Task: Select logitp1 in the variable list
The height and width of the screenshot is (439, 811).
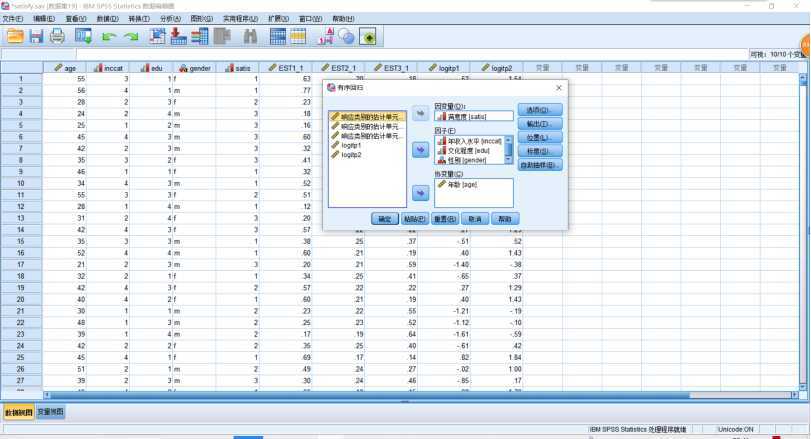Action: click(351, 145)
